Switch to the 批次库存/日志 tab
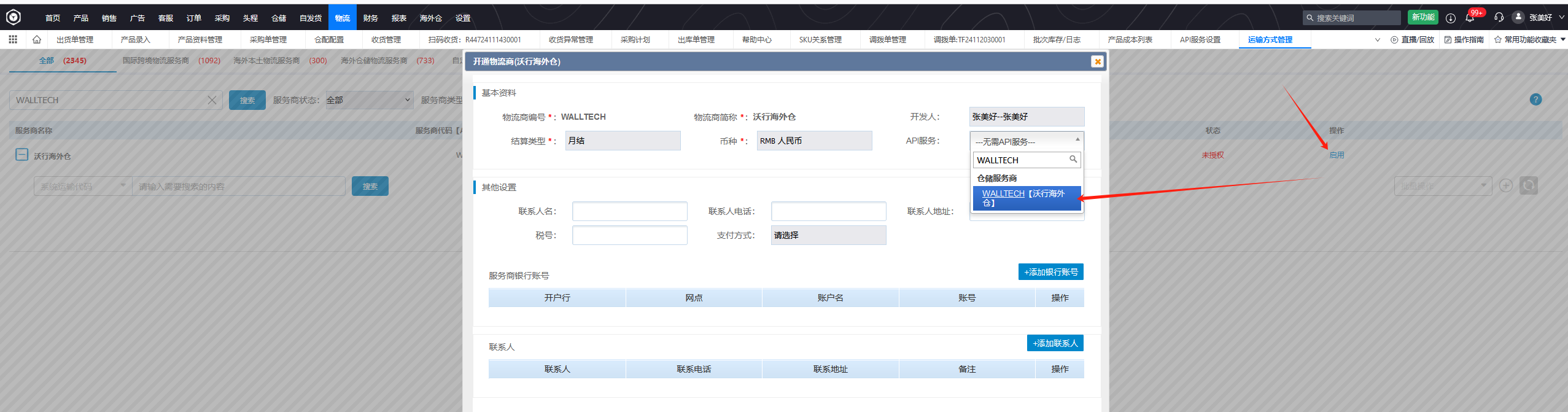The image size is (1568, 412). [1057, 39]
